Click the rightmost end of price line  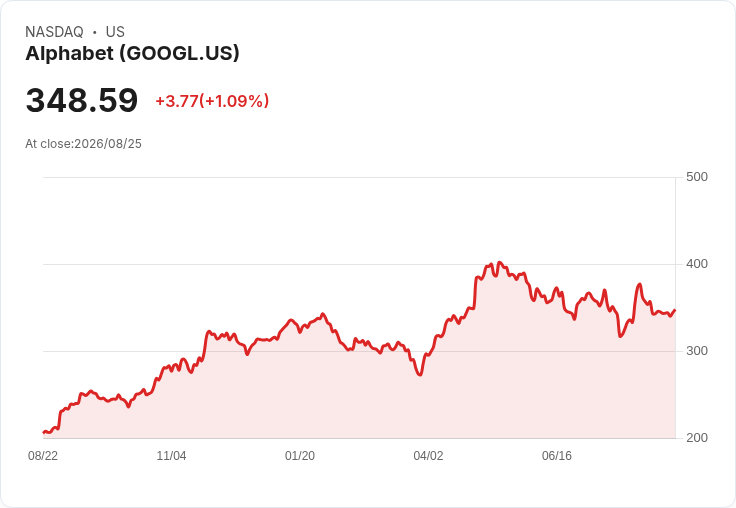[x=675, y=310]
